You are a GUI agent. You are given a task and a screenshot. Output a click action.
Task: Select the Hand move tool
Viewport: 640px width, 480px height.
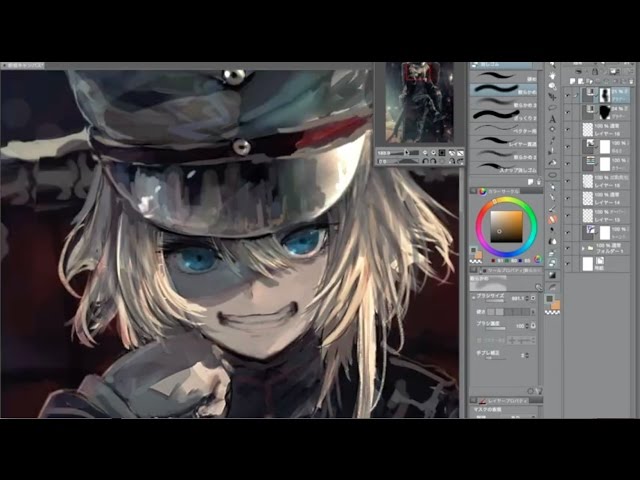pyautogui.click(x=552, y=76)
